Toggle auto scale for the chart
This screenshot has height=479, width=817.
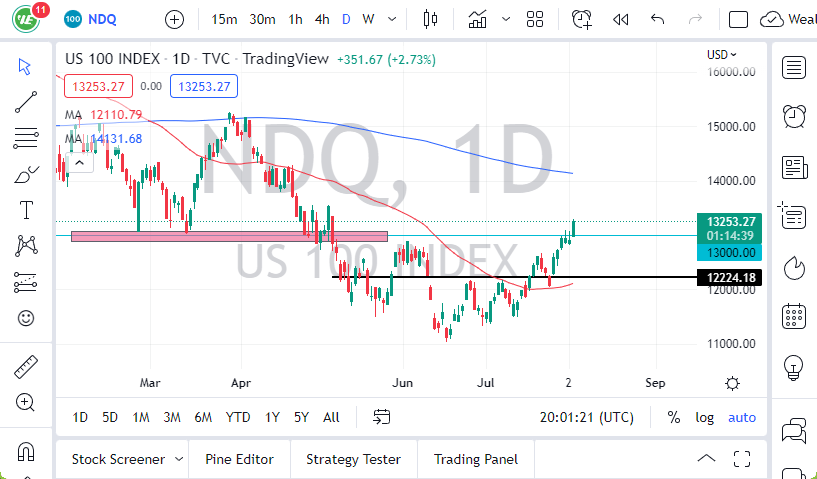(x=742, y=417)
